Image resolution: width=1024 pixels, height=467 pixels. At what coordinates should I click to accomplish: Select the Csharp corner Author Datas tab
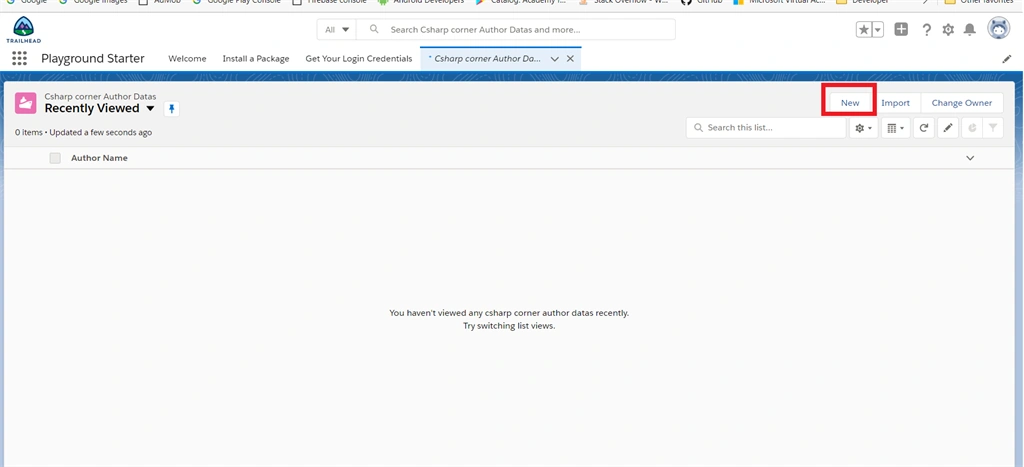pos(485,59)
